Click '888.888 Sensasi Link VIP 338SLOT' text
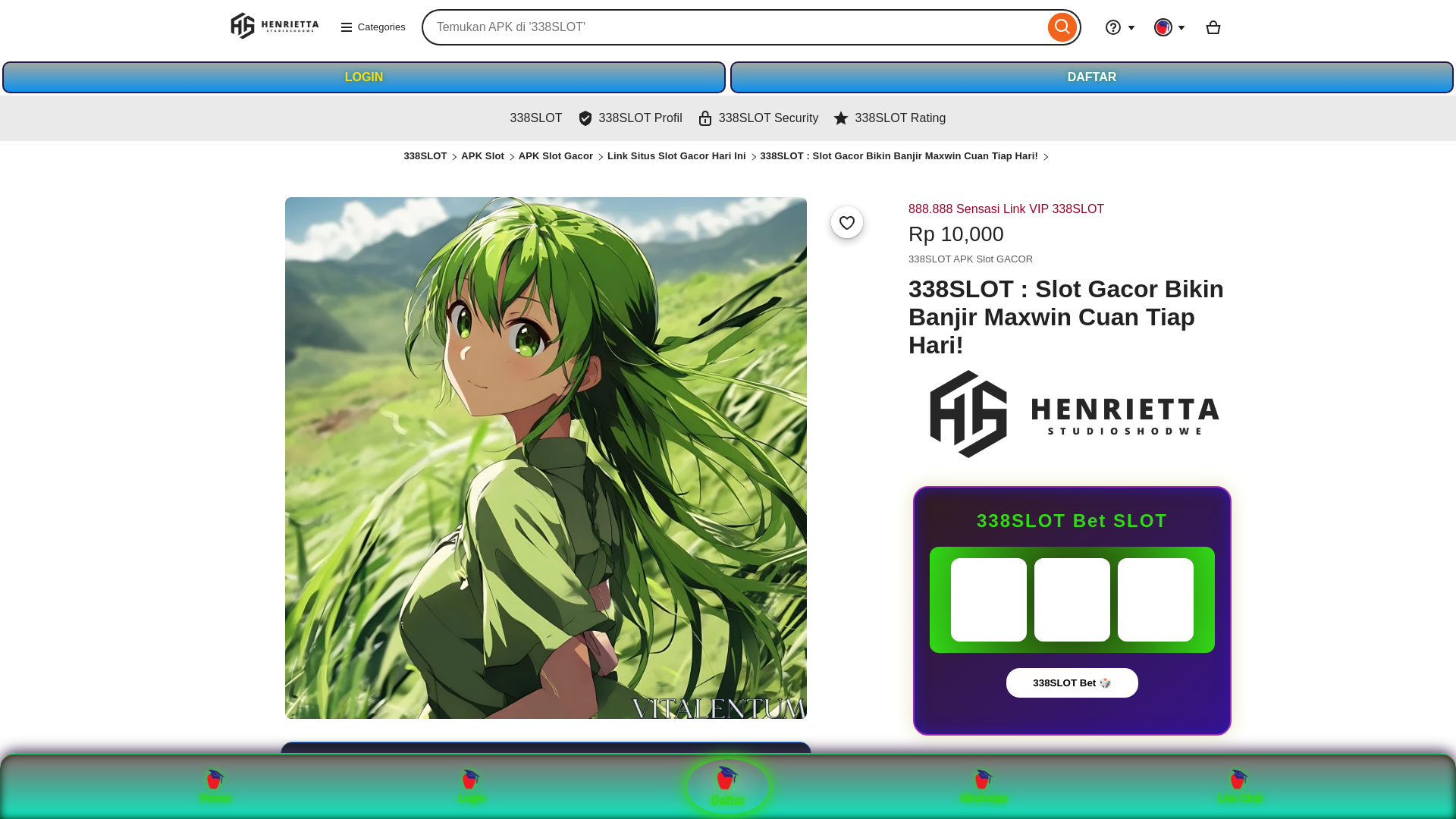The image size is (1456, 819). [x=1006, y=209]
